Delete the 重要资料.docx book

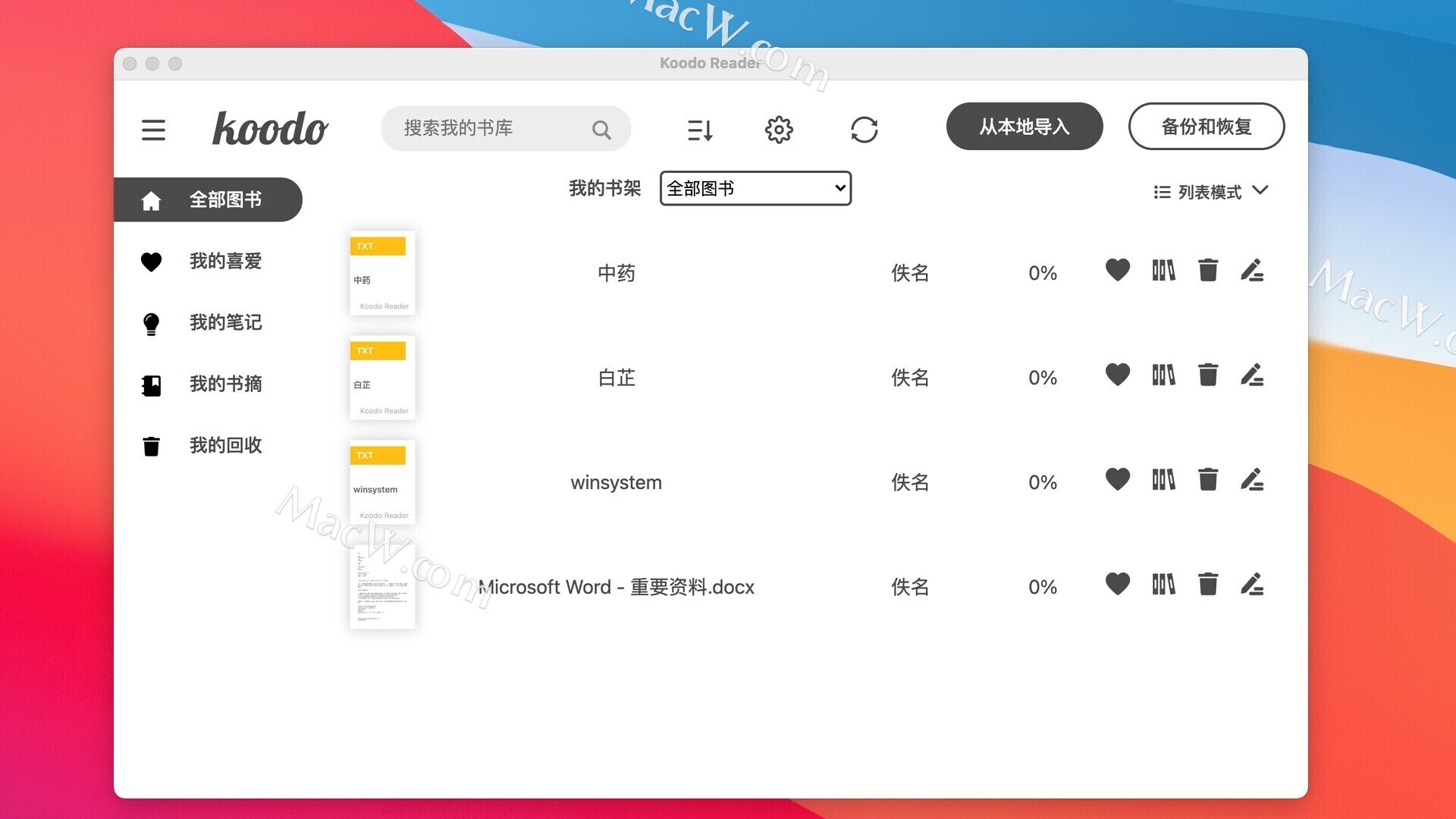tap(1208, 584)
